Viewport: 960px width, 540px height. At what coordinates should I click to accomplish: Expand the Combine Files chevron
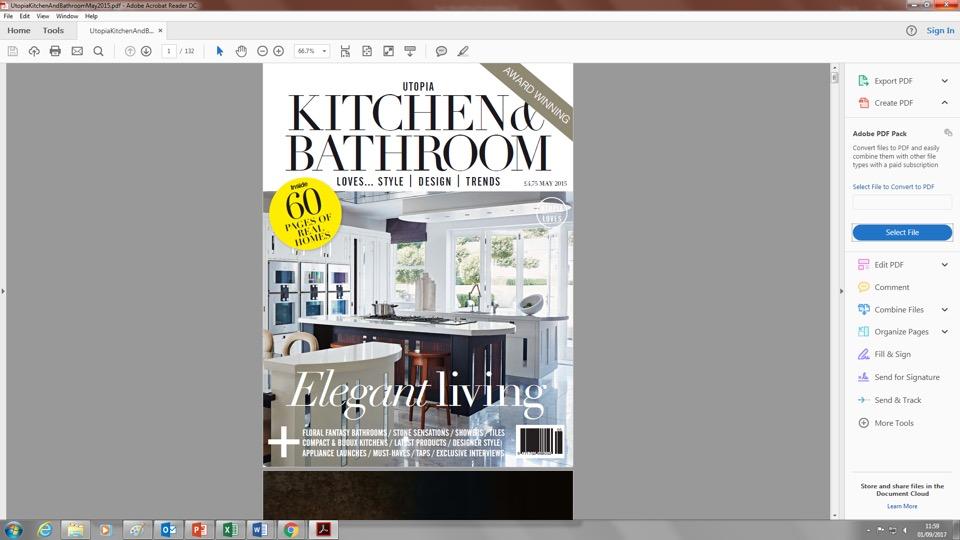pyautogui.click(x=945, y=310)
